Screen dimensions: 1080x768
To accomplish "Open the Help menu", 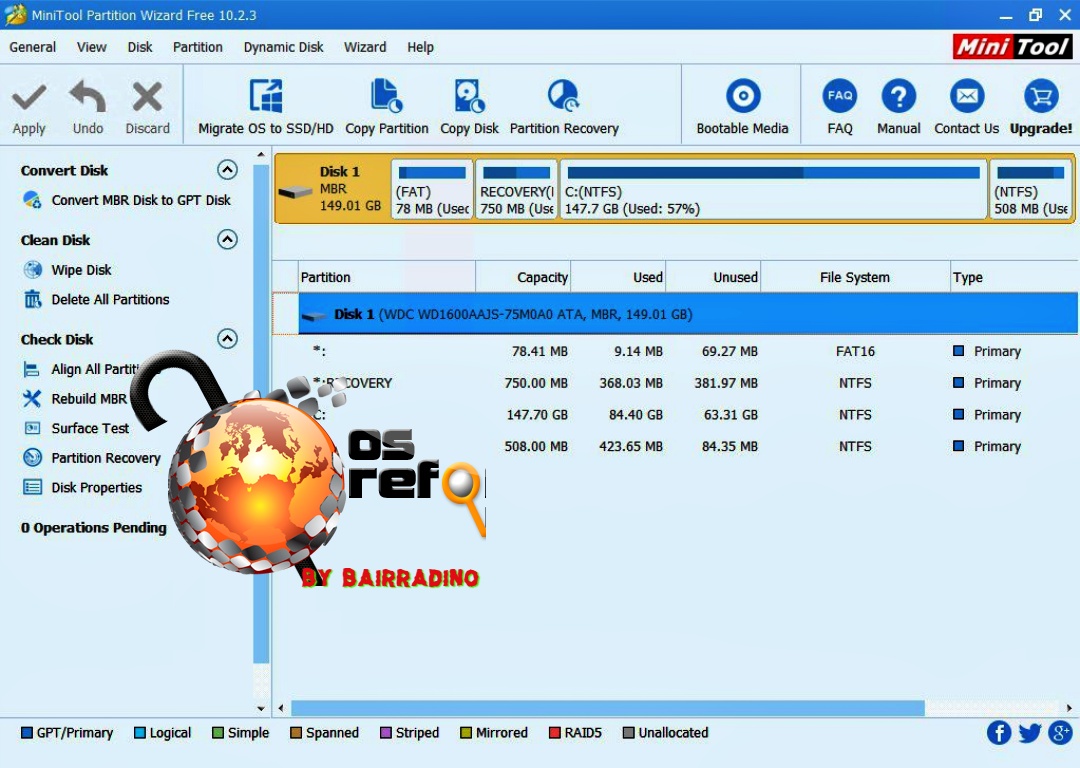I will (x=420, y=48).
